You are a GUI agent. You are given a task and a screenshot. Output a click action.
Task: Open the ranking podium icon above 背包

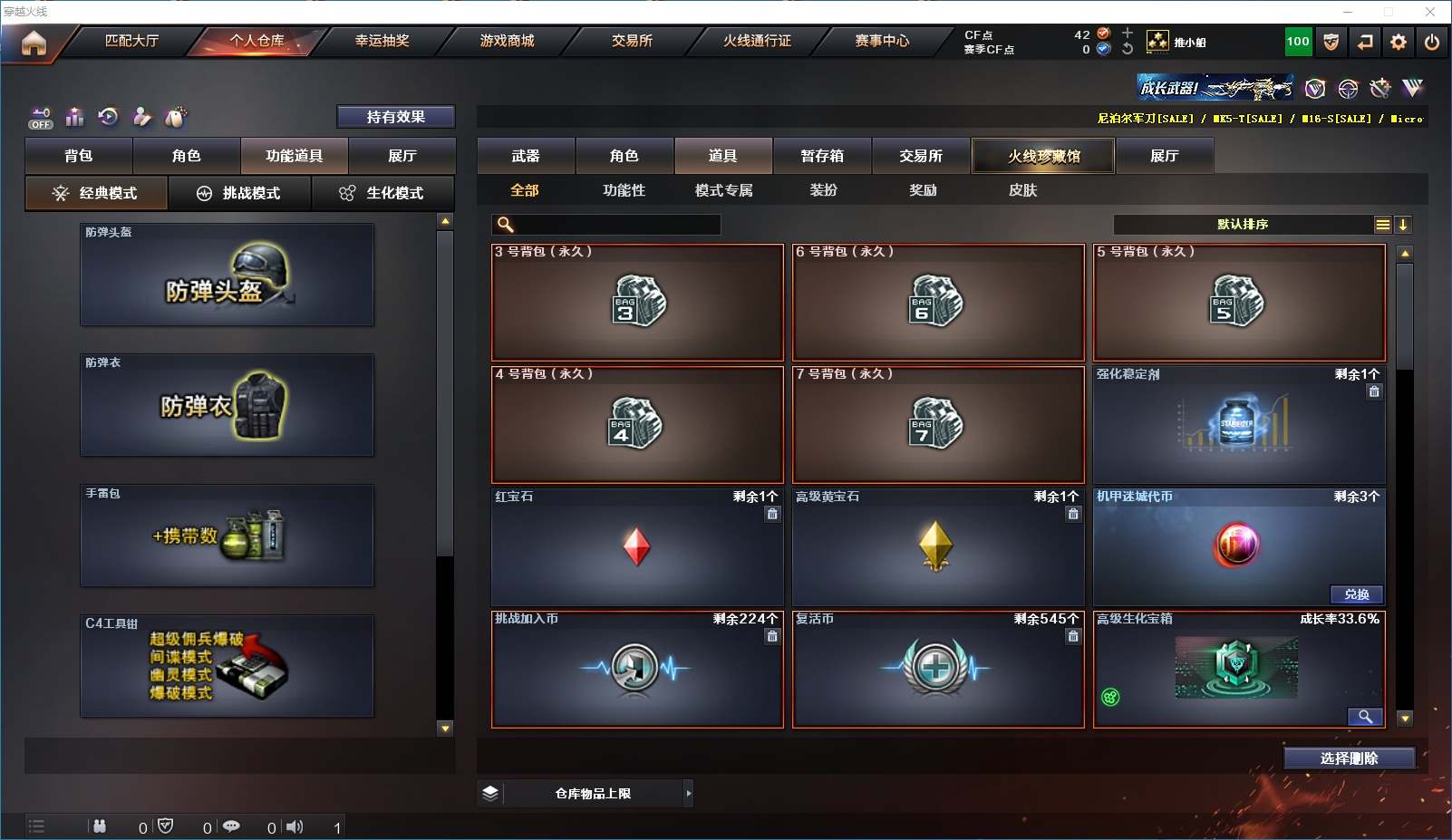coord(74,117)
